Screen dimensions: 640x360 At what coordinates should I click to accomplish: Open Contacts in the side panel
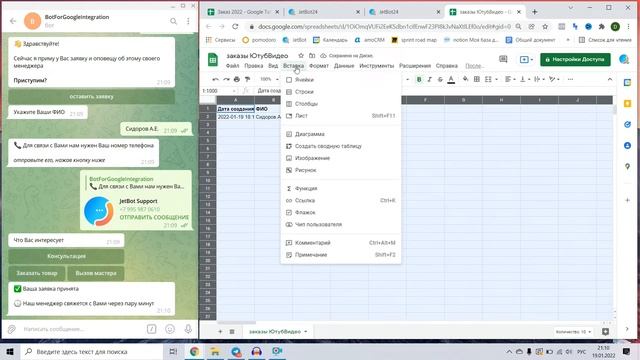pos(627,145)
